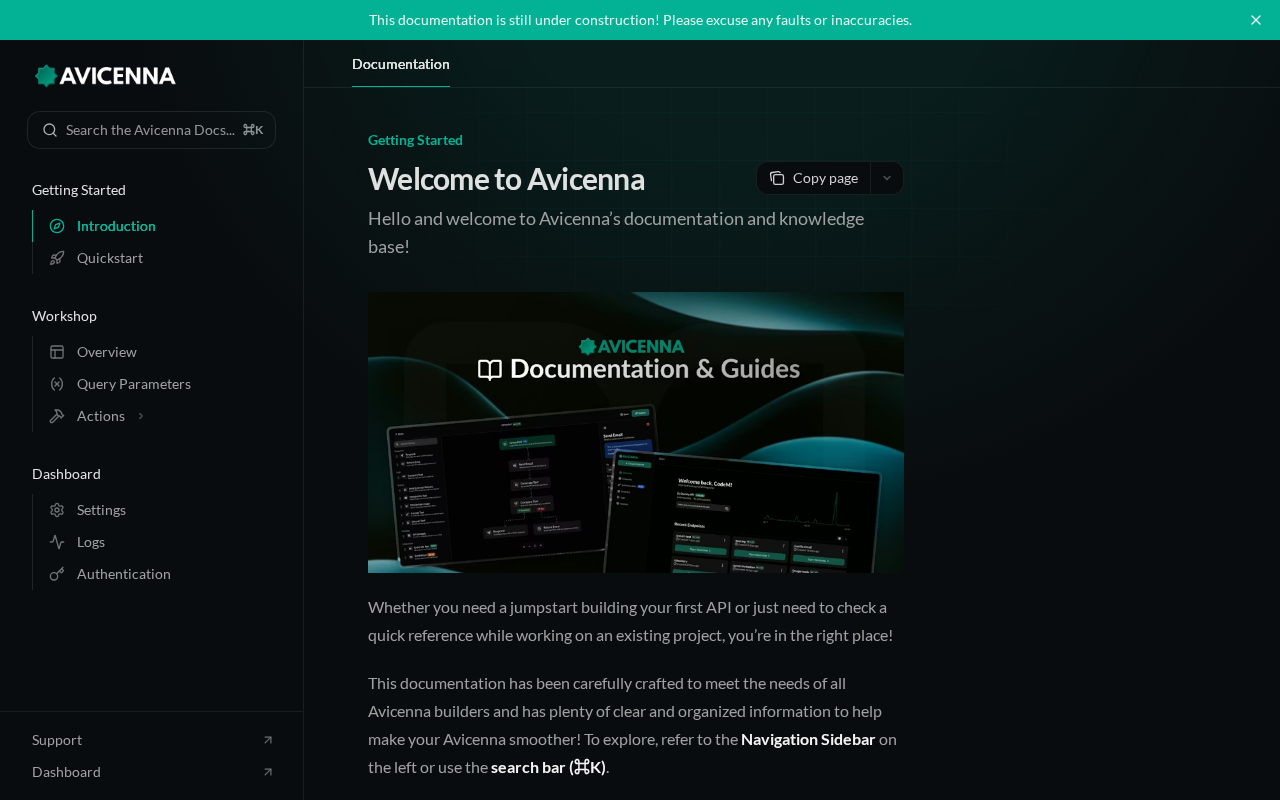Screen dimensions: 1280x800
Task: Open the Quickstart page
Action: coord(110,258)
